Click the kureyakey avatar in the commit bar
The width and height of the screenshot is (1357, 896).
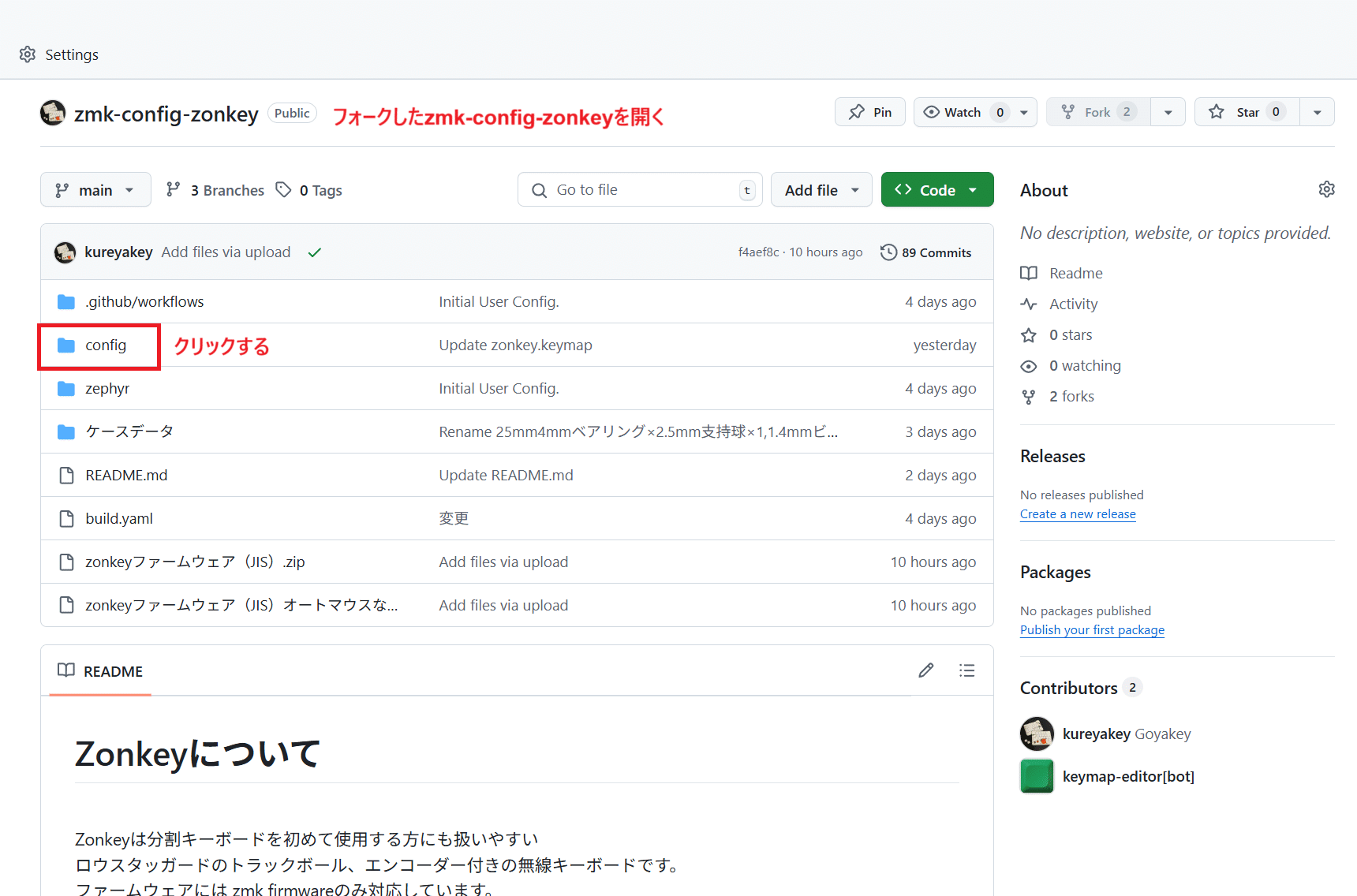coord(65,252)
